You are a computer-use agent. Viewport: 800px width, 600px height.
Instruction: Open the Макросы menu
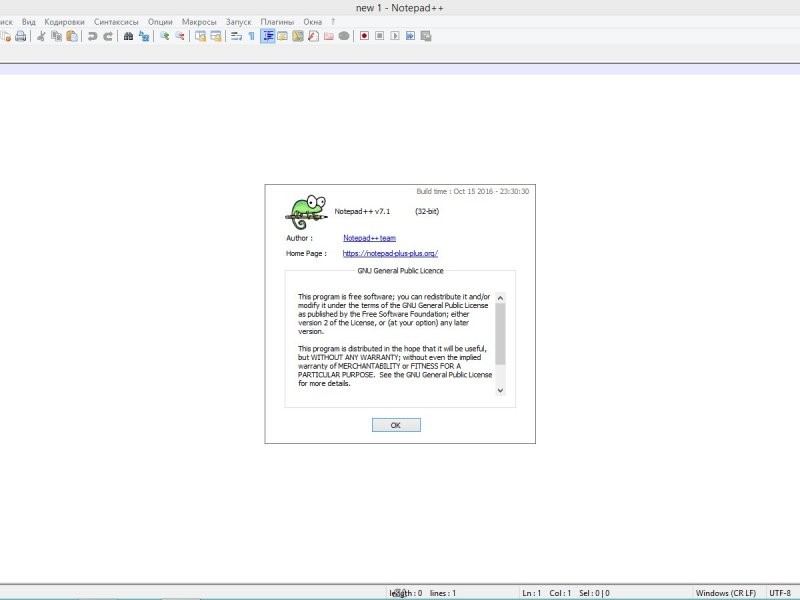pyautogui.click(x=199, y=22)
